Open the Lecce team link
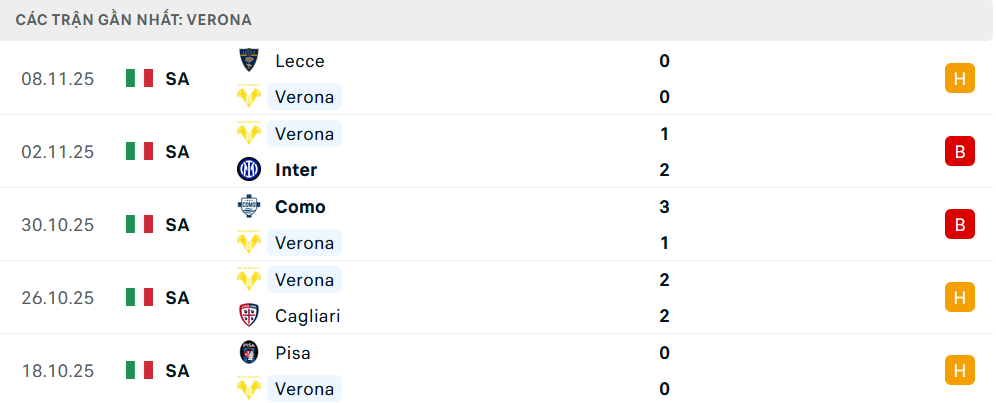996x403 pixels. [x=299, y=61]
